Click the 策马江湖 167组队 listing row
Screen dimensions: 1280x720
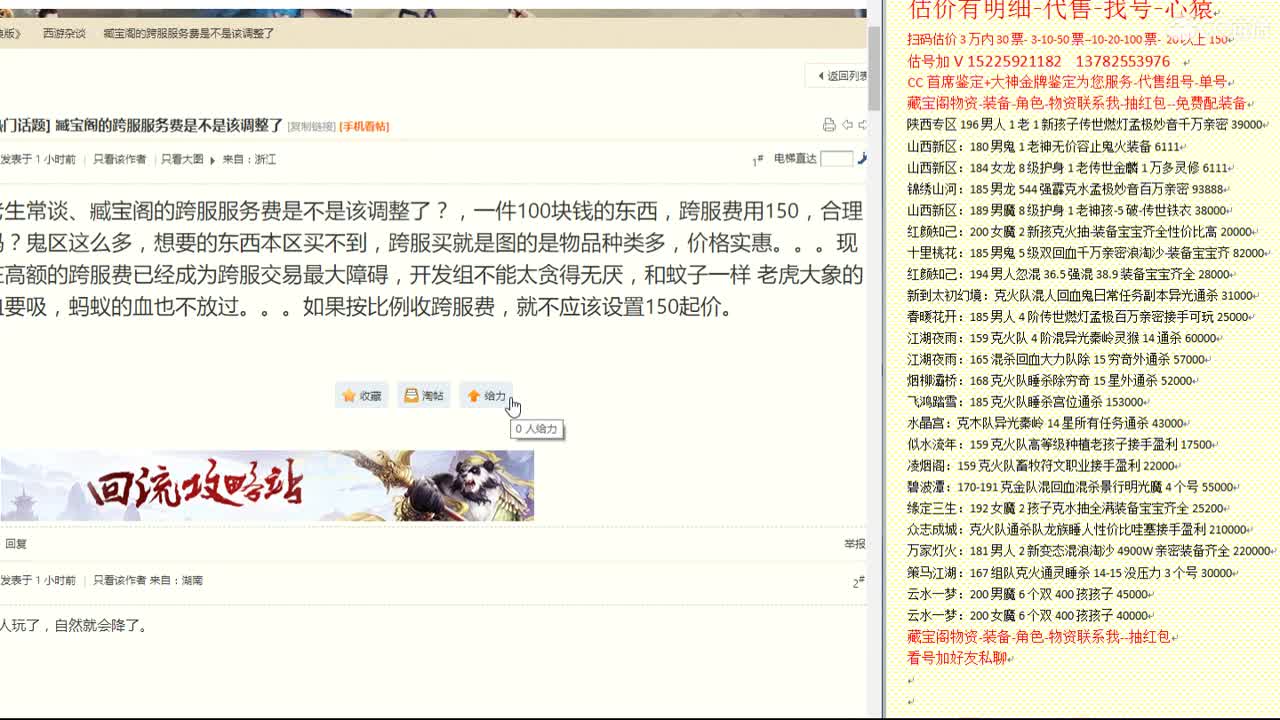coord(1071,573)
